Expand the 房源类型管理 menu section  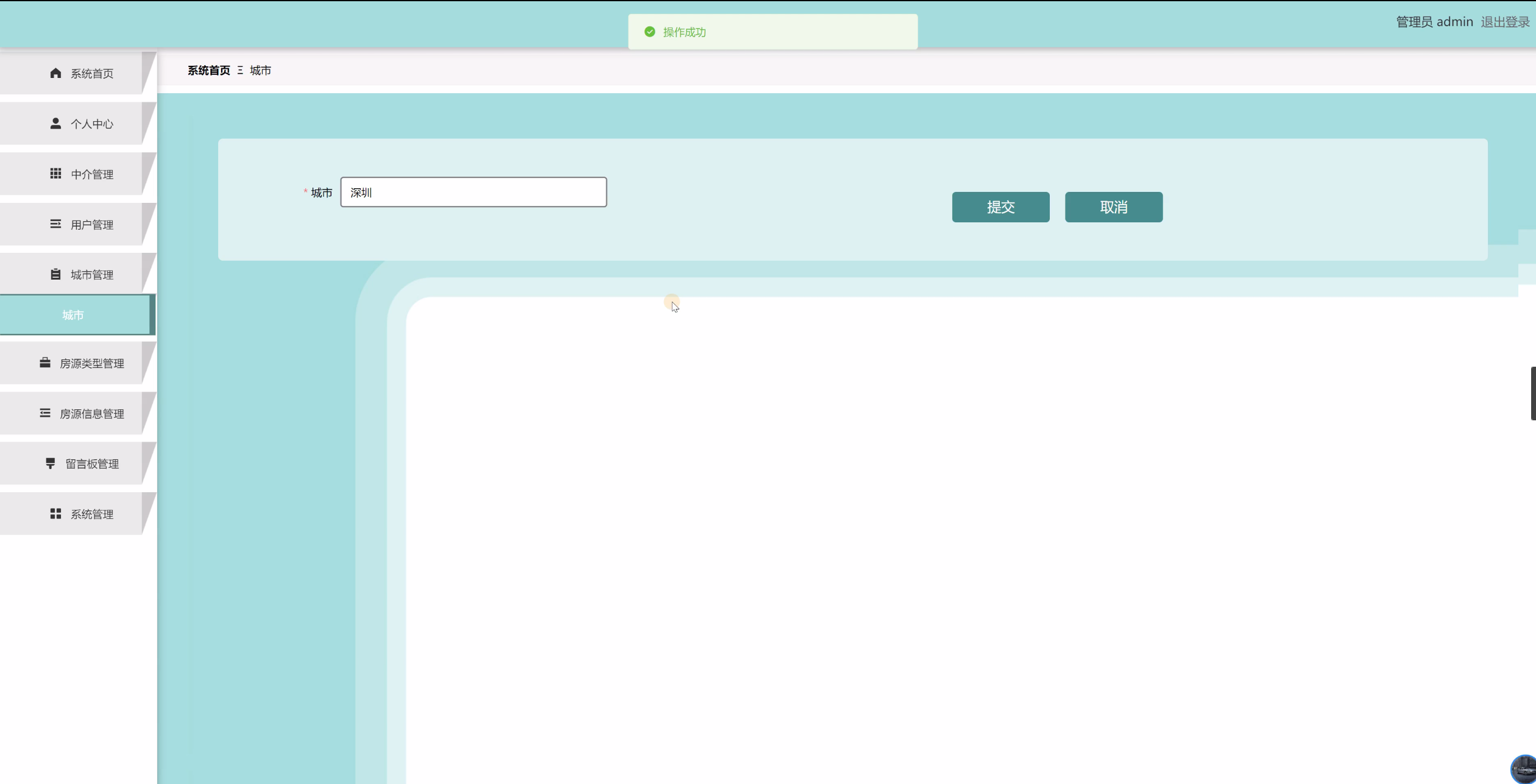(x=91, y=364)
